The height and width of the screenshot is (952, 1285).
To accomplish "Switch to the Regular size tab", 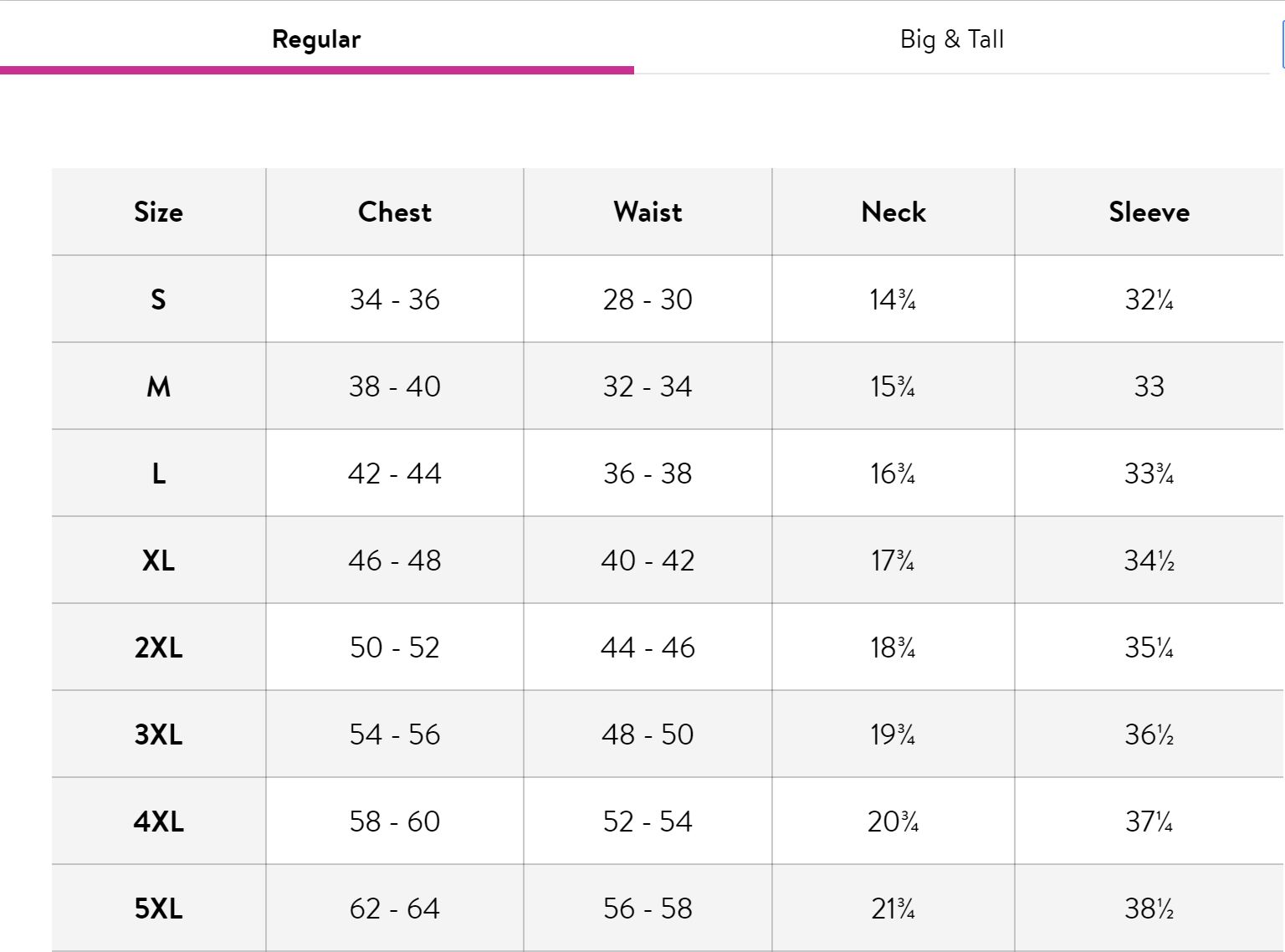I will (316, 39).
